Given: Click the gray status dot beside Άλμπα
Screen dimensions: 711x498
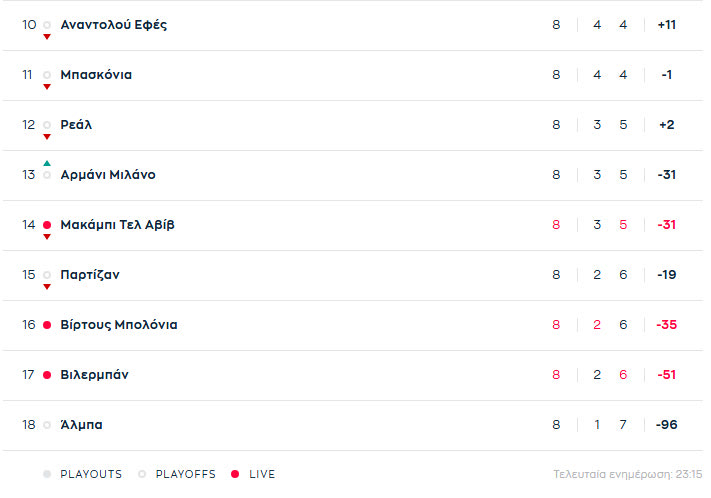Looking at the screenshot, I should pyautogui.click(x=47, y=425).
